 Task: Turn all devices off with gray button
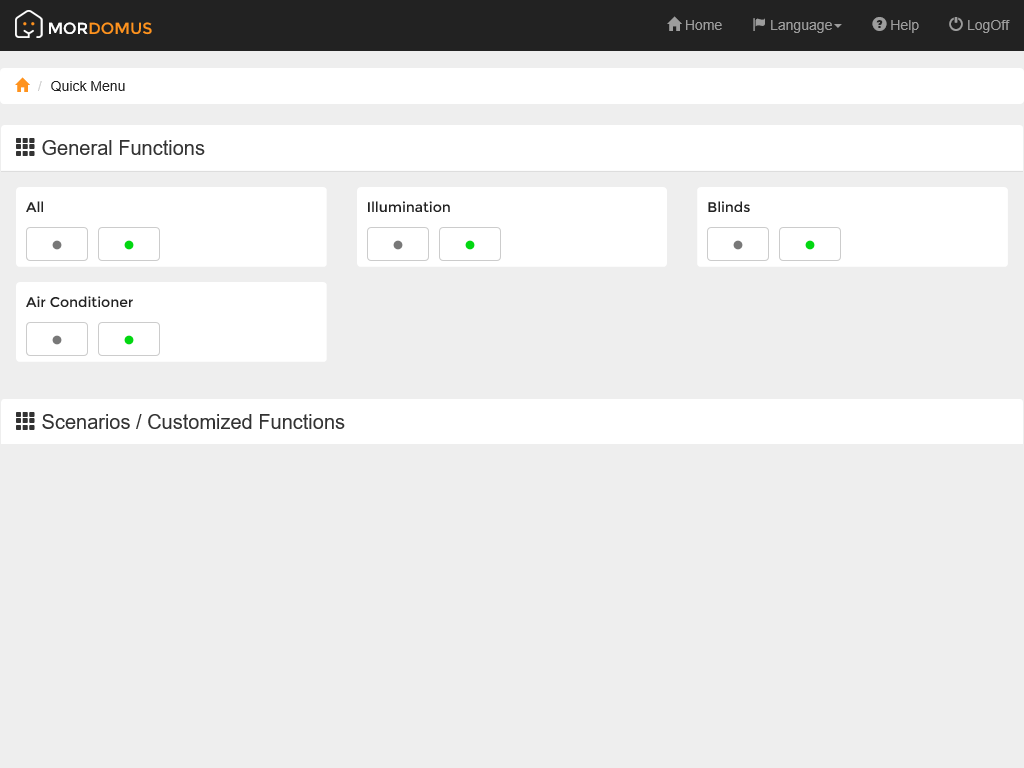tap(57, 244)
